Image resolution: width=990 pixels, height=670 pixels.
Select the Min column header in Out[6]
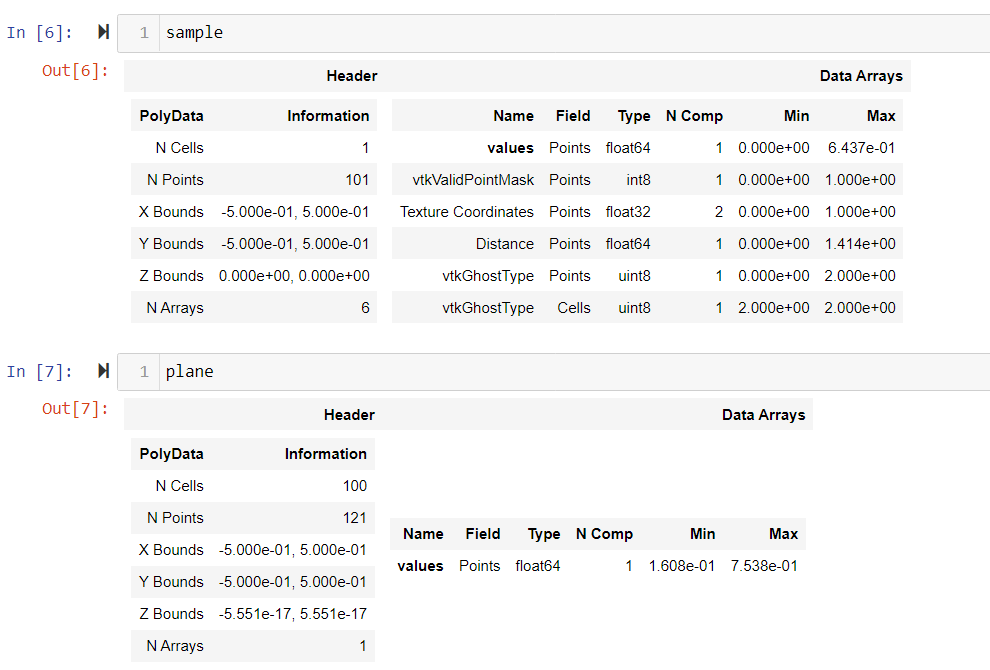tap(797, 115)
